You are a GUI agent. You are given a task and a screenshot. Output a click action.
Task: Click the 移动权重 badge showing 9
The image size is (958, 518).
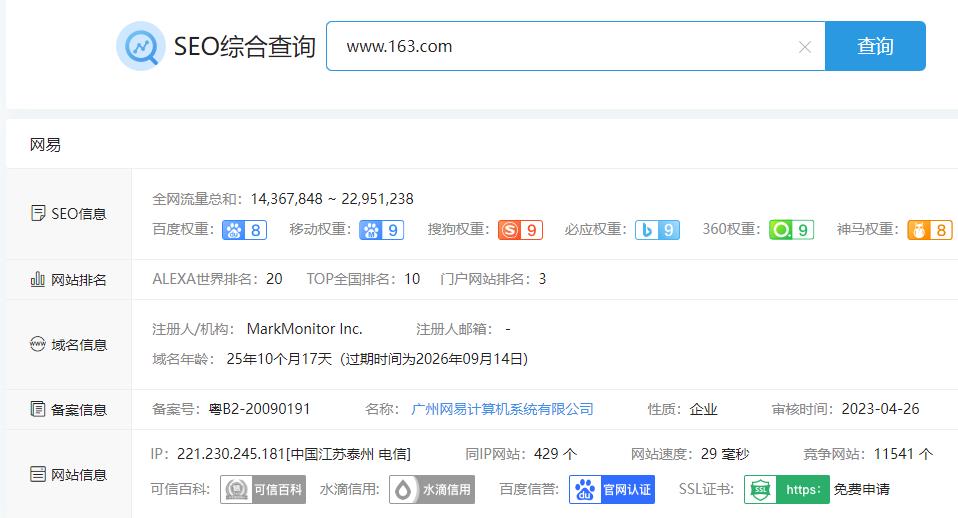381,230
